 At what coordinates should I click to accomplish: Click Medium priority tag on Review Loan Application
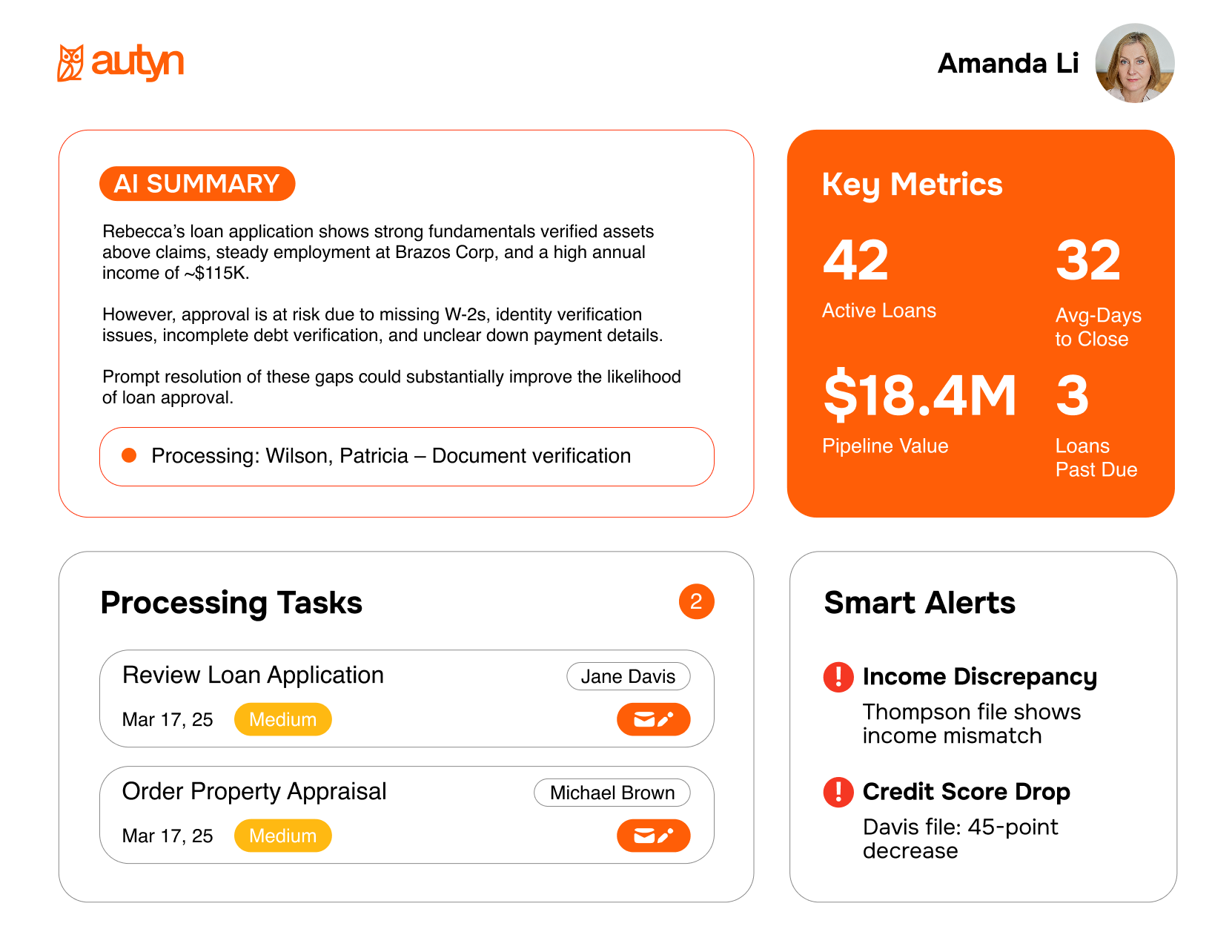pos(283,719)
